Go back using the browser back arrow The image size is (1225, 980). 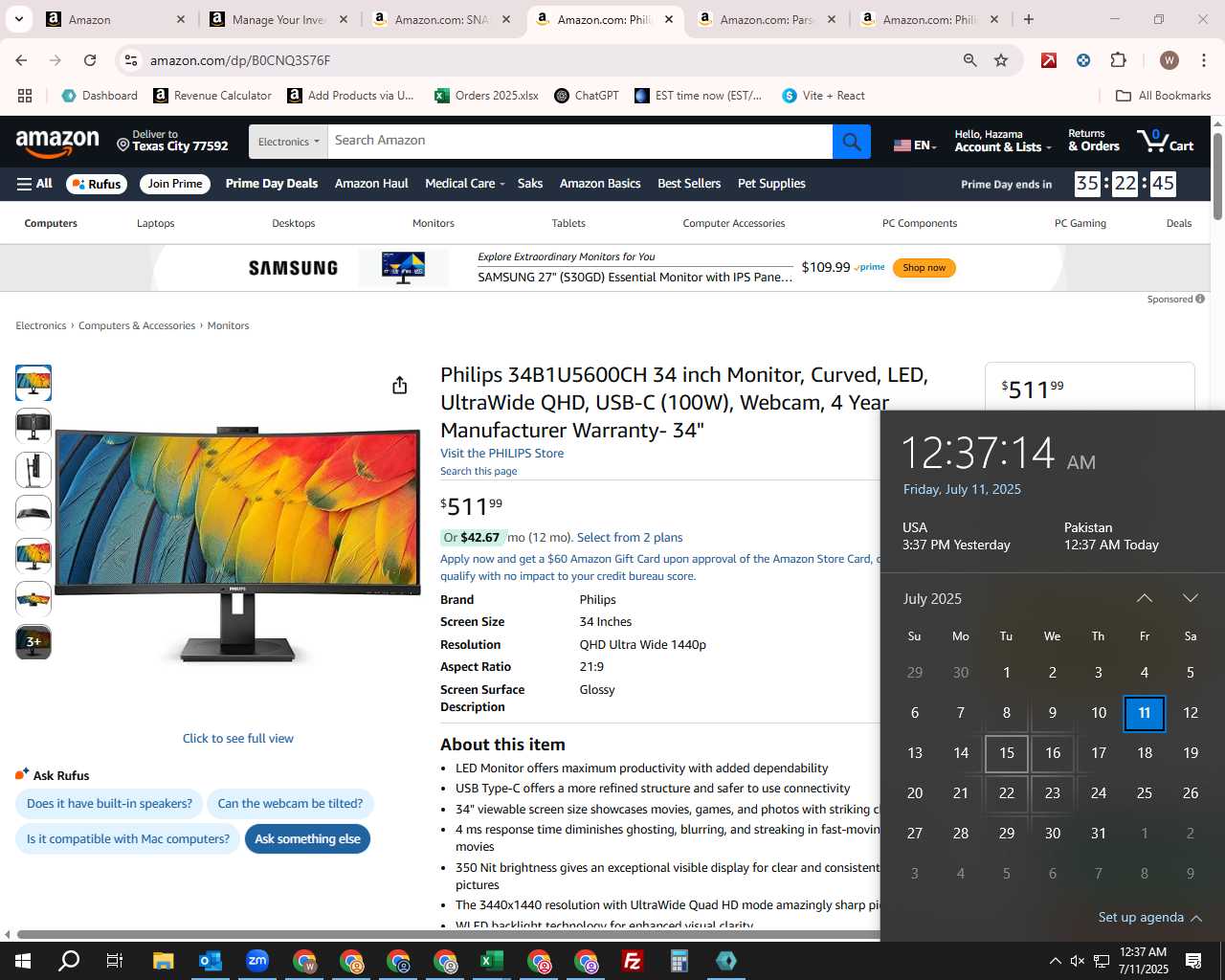(x=21, y=60)
